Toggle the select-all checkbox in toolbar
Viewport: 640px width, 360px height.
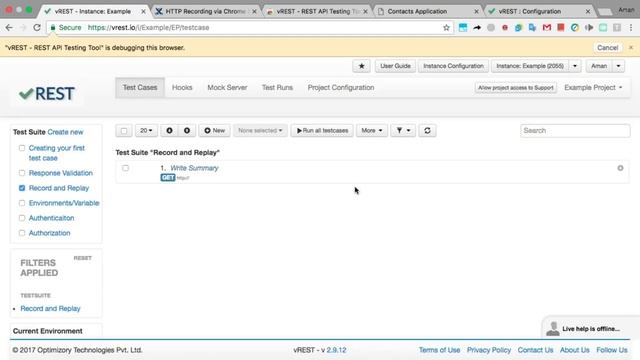click(x=124, y=131)
